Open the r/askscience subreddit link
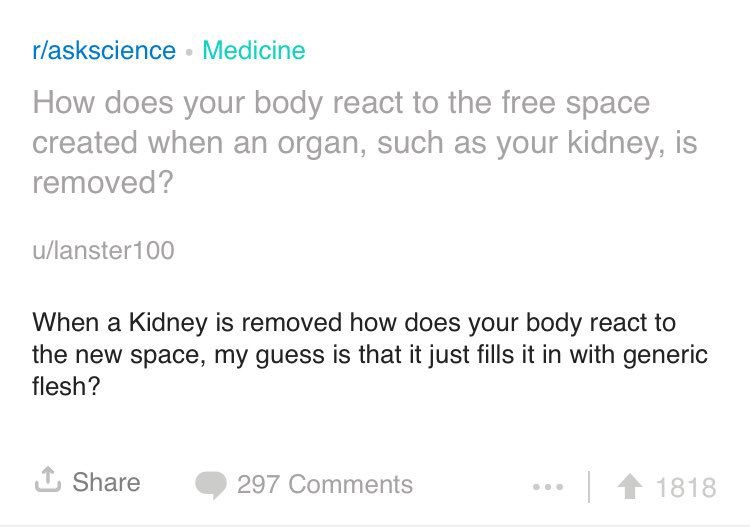This screenshot has height=529, width=750. pos(104,51)
